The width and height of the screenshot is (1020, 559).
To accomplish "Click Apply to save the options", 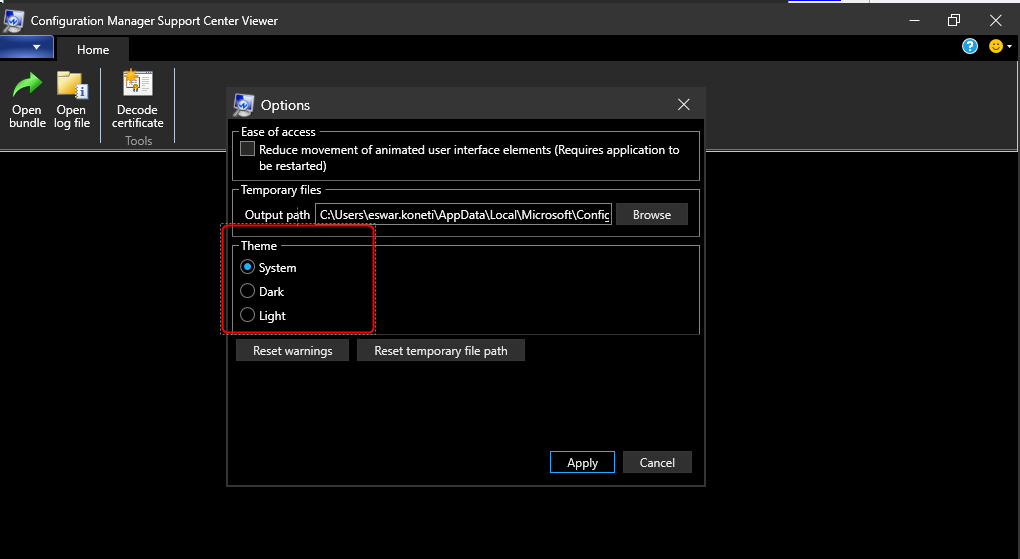I will pos(582,462).
